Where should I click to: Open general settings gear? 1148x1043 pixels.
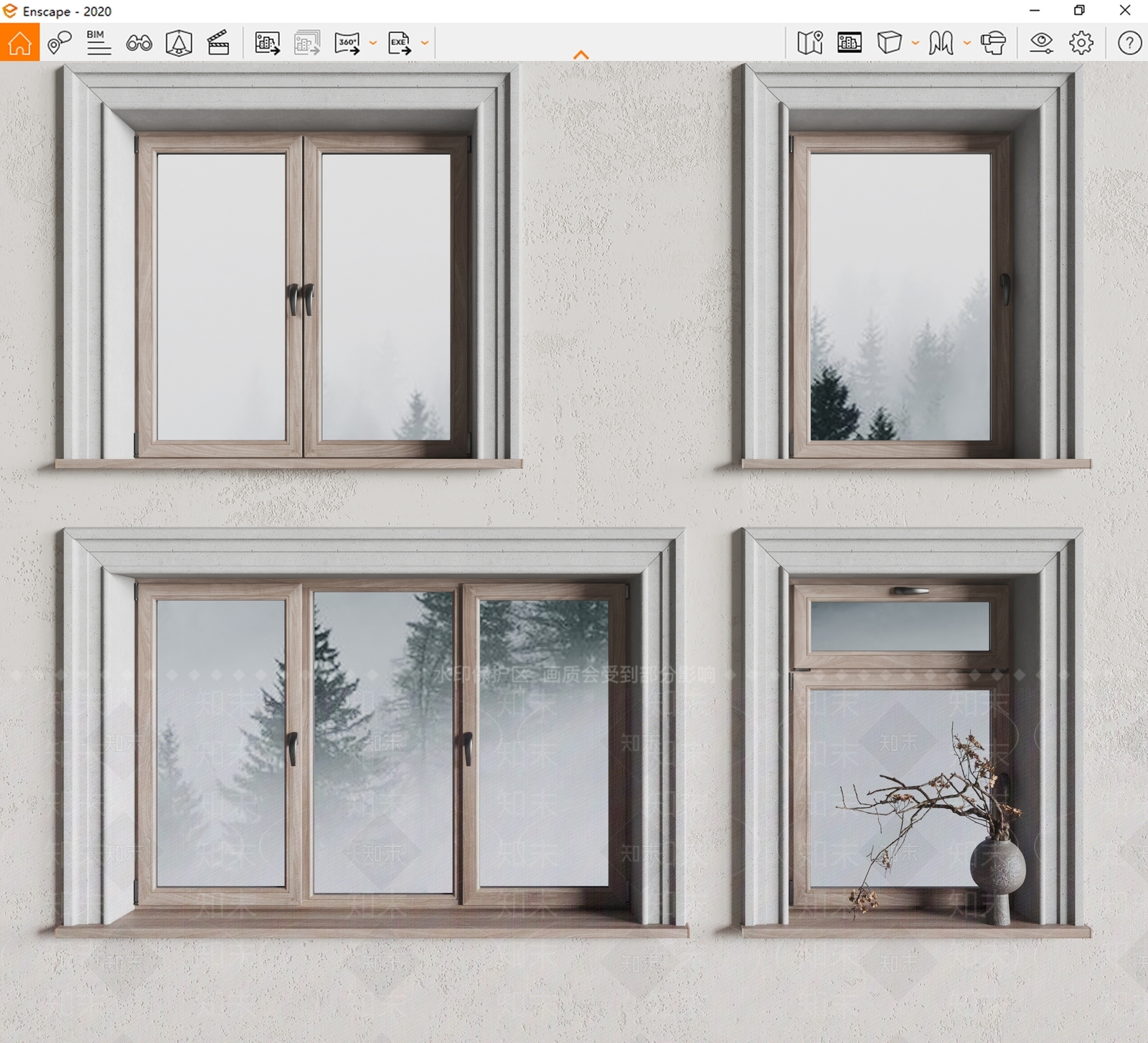[x=1081, y=43]
